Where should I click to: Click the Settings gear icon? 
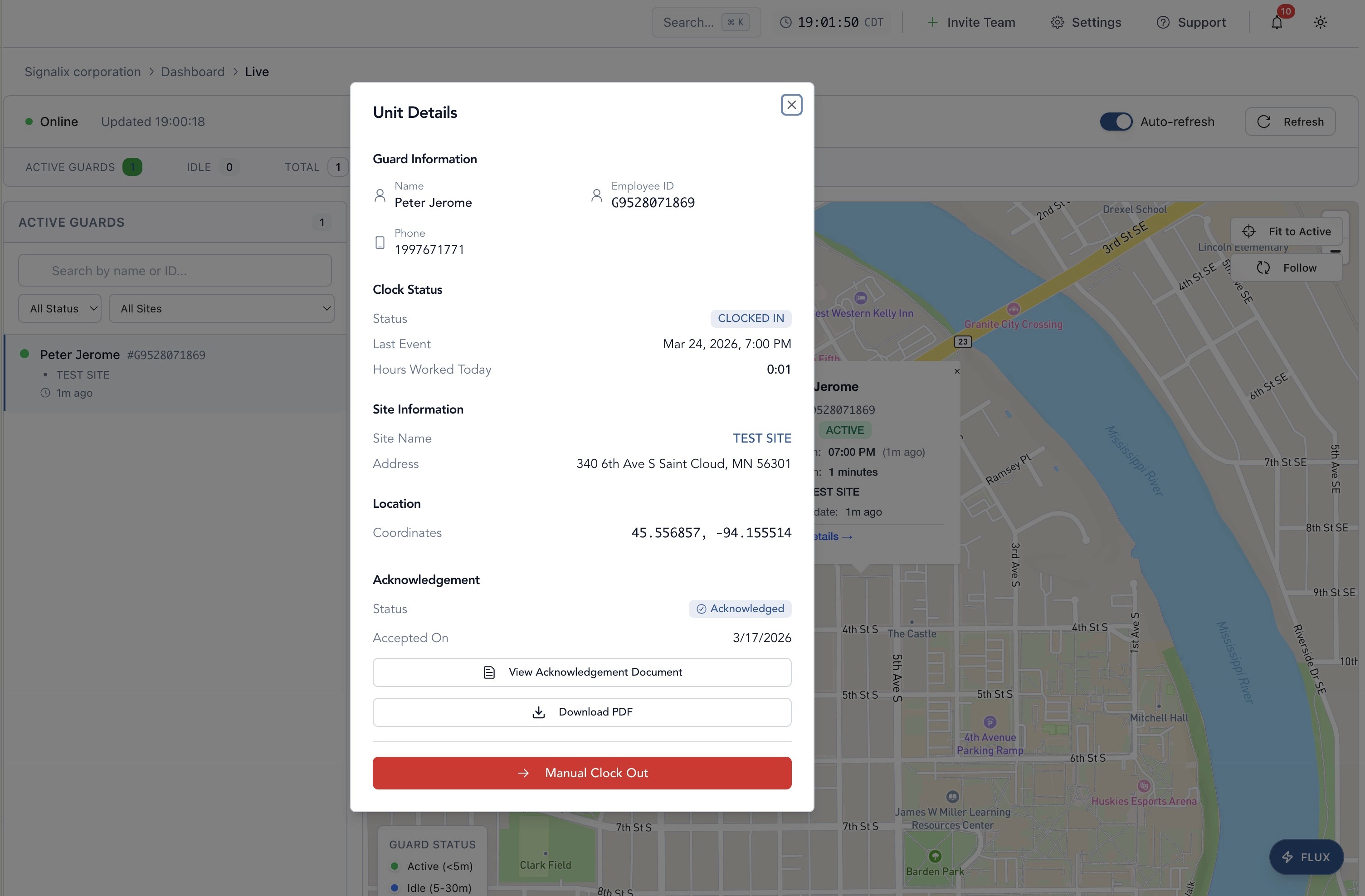coord(1057,22)
